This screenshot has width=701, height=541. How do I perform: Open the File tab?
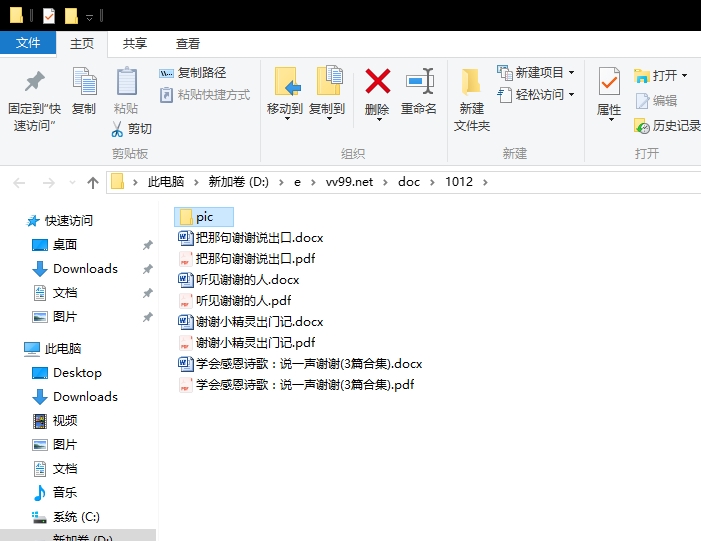pos(28,43)
